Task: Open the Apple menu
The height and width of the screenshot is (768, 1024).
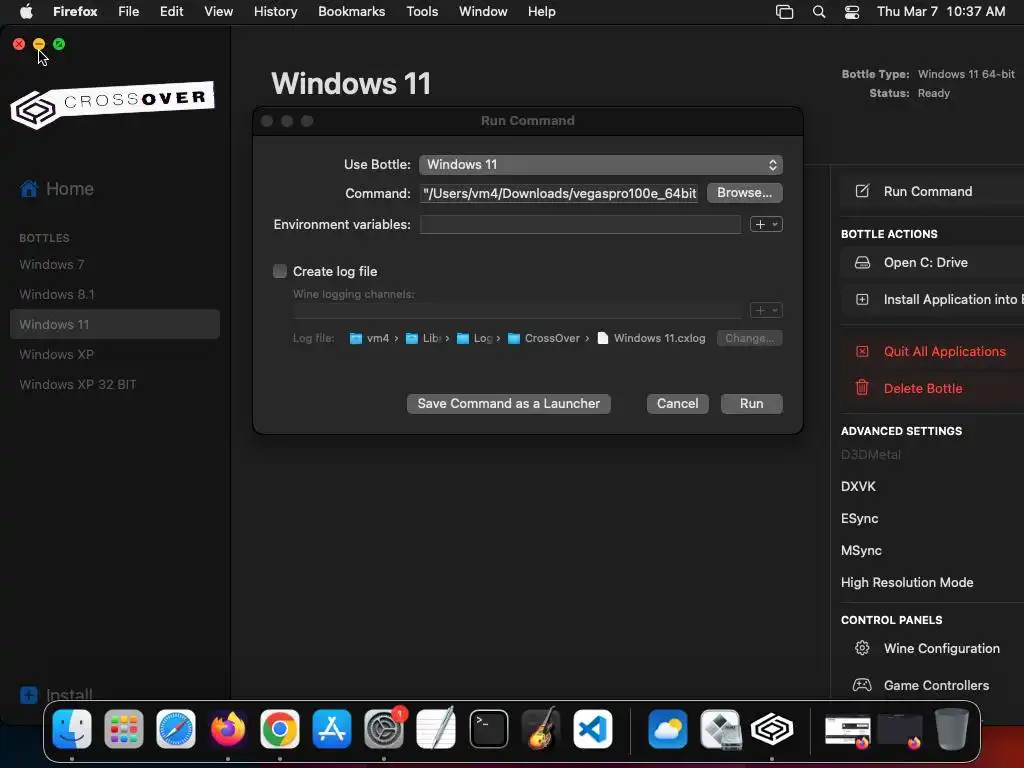Action: (x=26, y=11)
